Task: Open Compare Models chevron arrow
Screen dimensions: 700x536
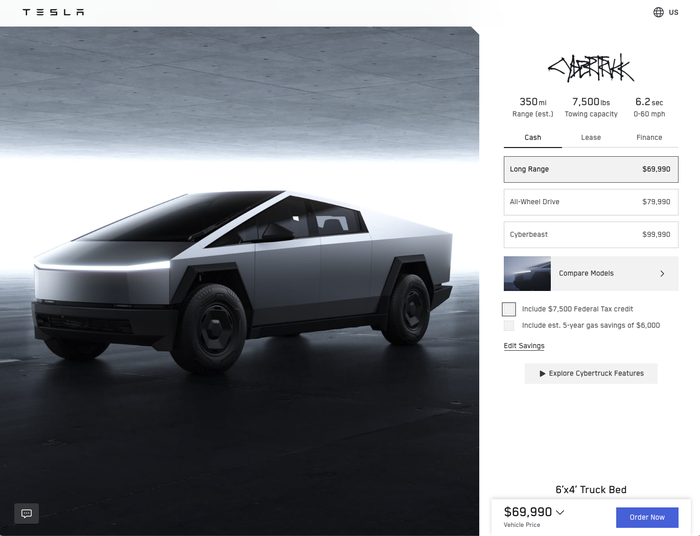Action: (x=662, y=274)
